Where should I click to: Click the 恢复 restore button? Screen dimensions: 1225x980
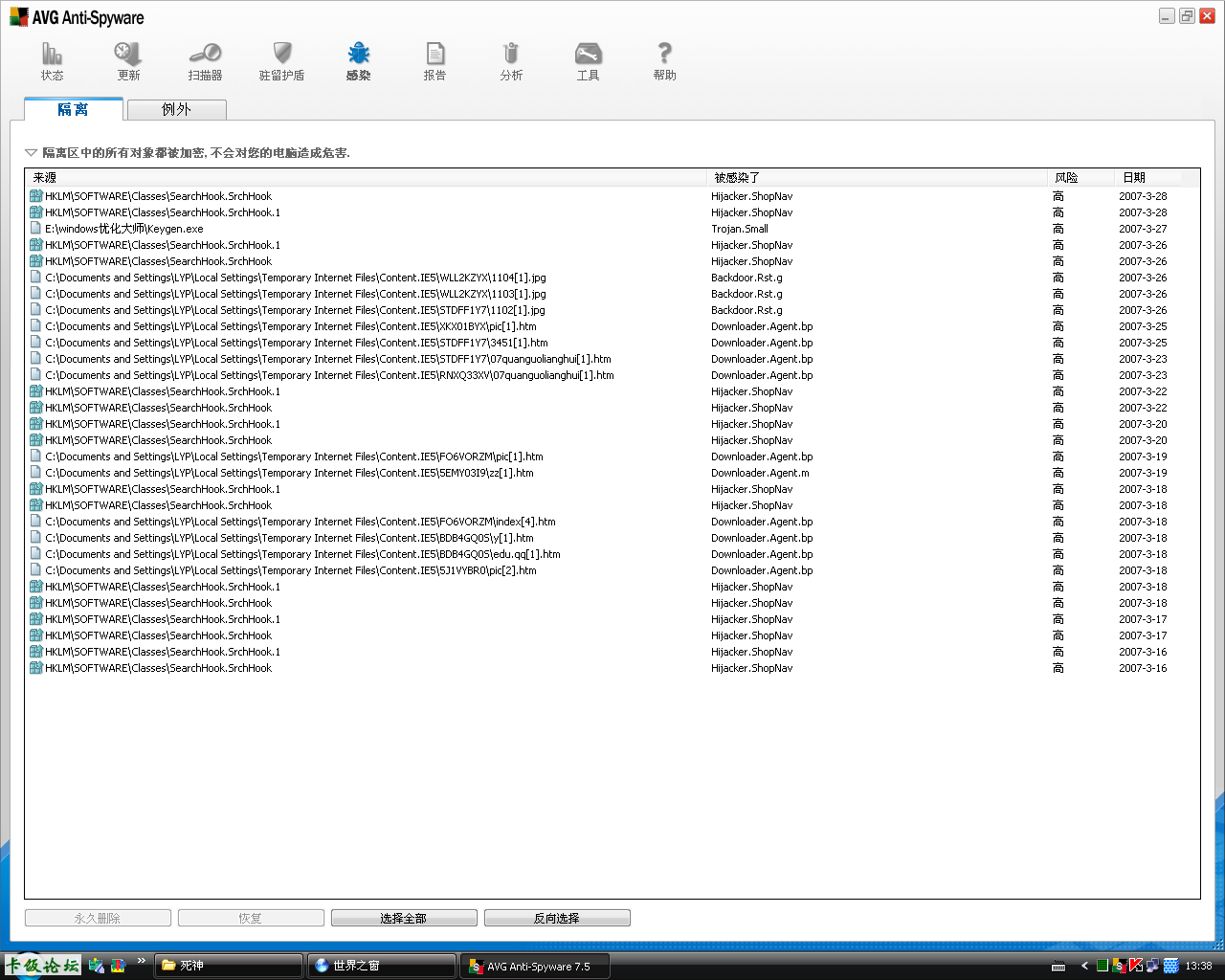[251, 918]
